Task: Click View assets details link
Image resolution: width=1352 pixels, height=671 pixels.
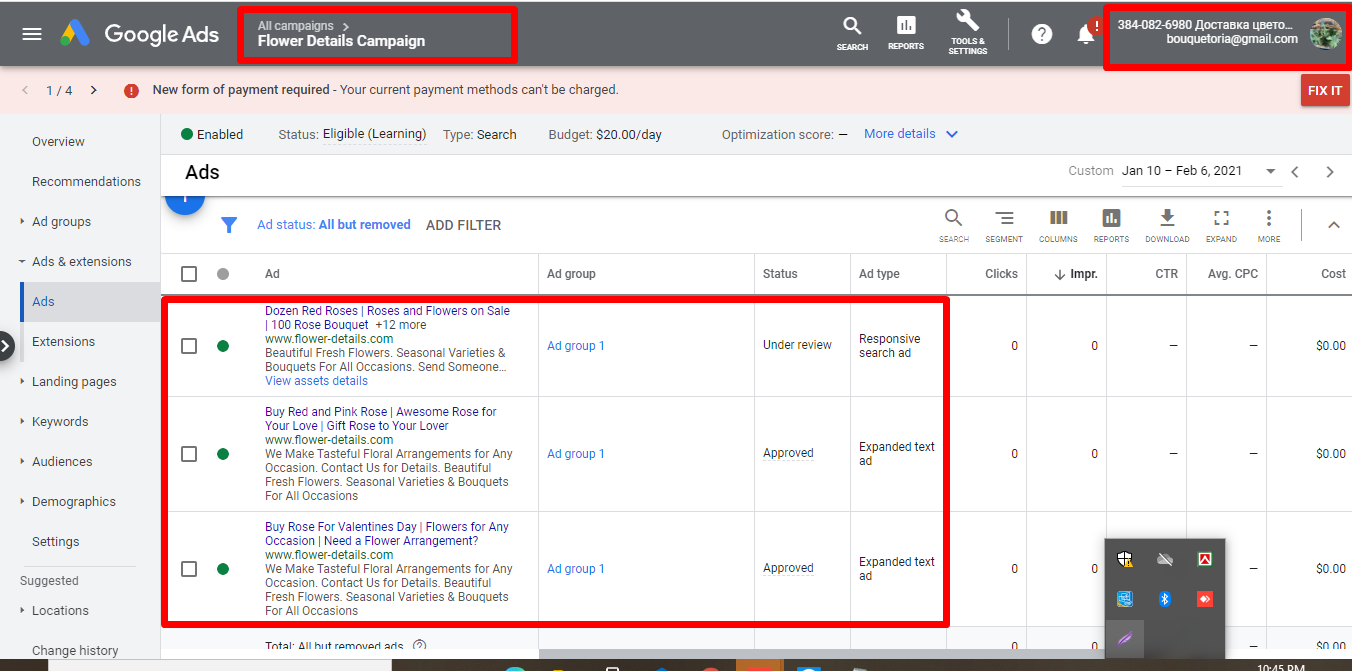Action: (316, 381)
